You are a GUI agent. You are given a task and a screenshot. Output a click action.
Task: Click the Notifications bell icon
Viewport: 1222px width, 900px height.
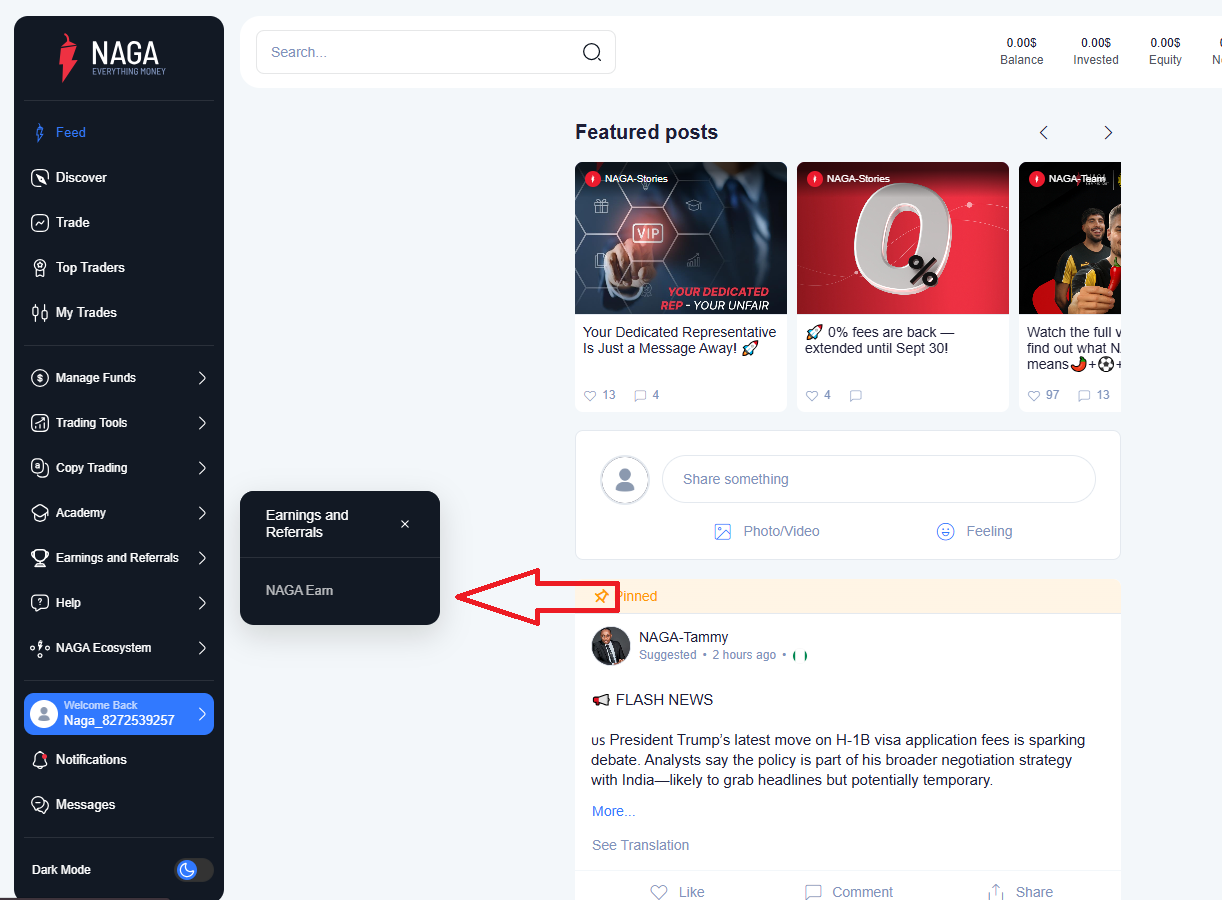pyautogui.click(x=40, y=760)
